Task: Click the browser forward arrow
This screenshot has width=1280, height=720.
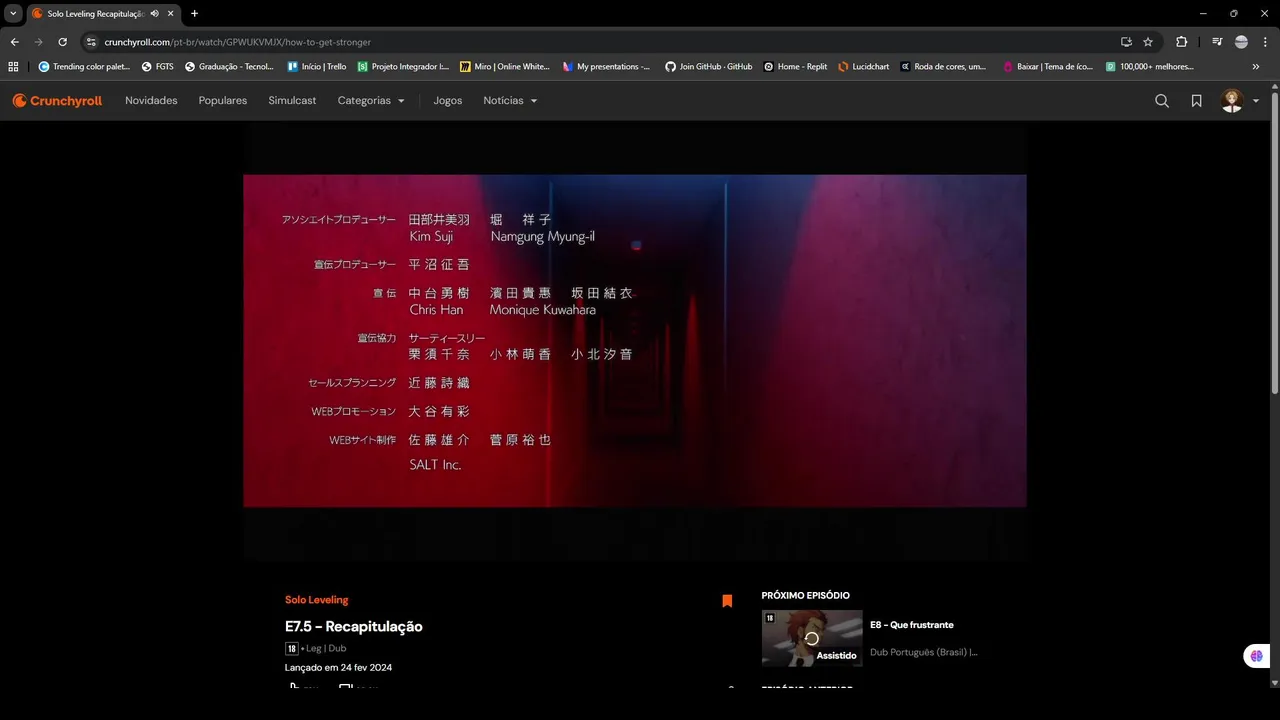Action: tap(38, 42)
